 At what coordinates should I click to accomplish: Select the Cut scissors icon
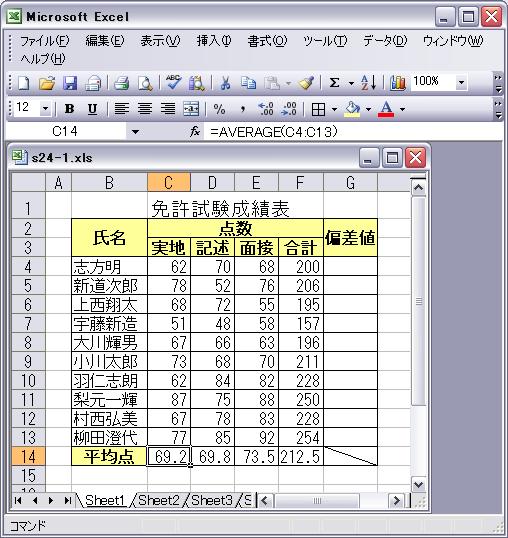225,83
